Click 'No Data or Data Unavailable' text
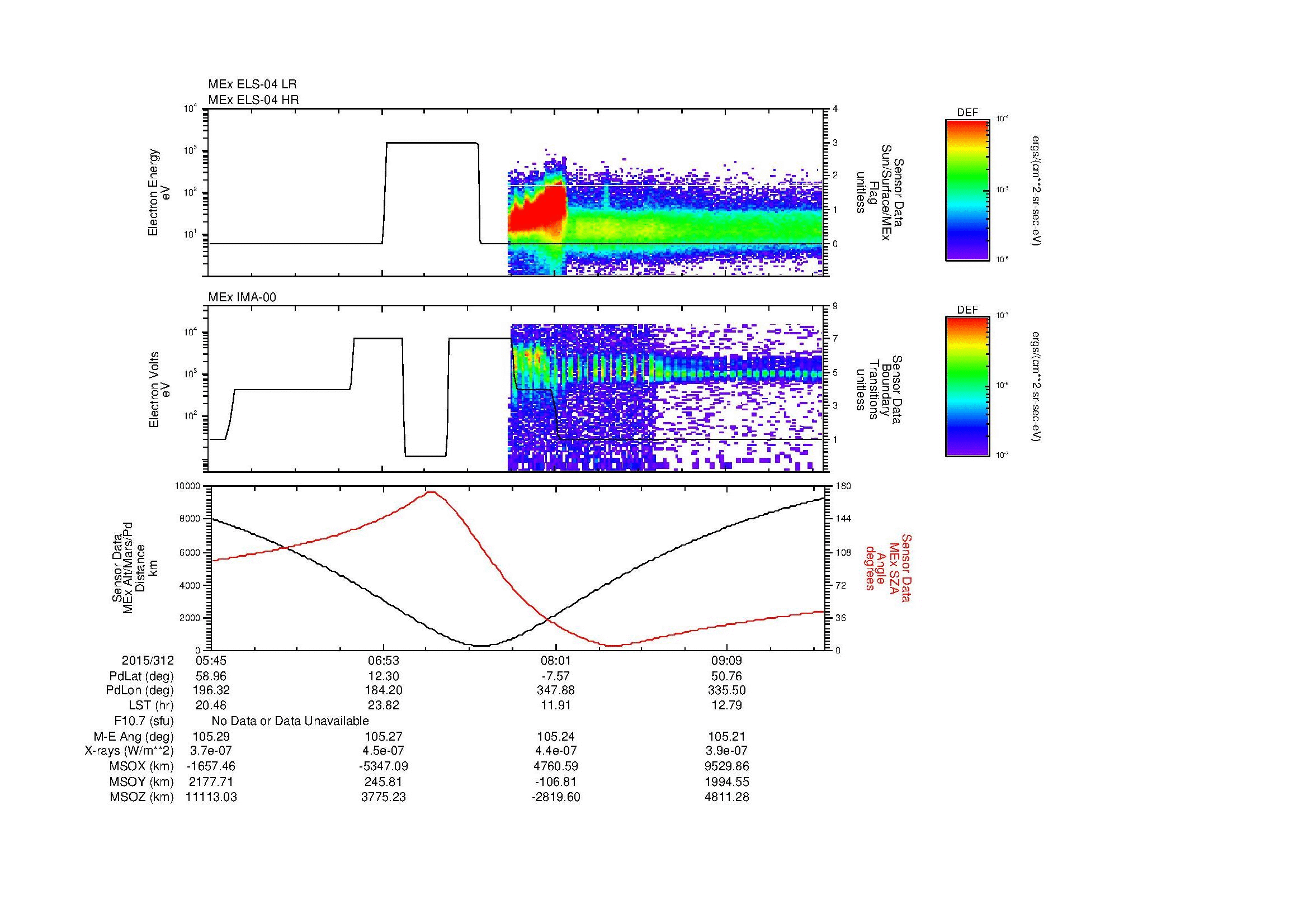Viewport: 1308px width, 924px height. [290, 721]
